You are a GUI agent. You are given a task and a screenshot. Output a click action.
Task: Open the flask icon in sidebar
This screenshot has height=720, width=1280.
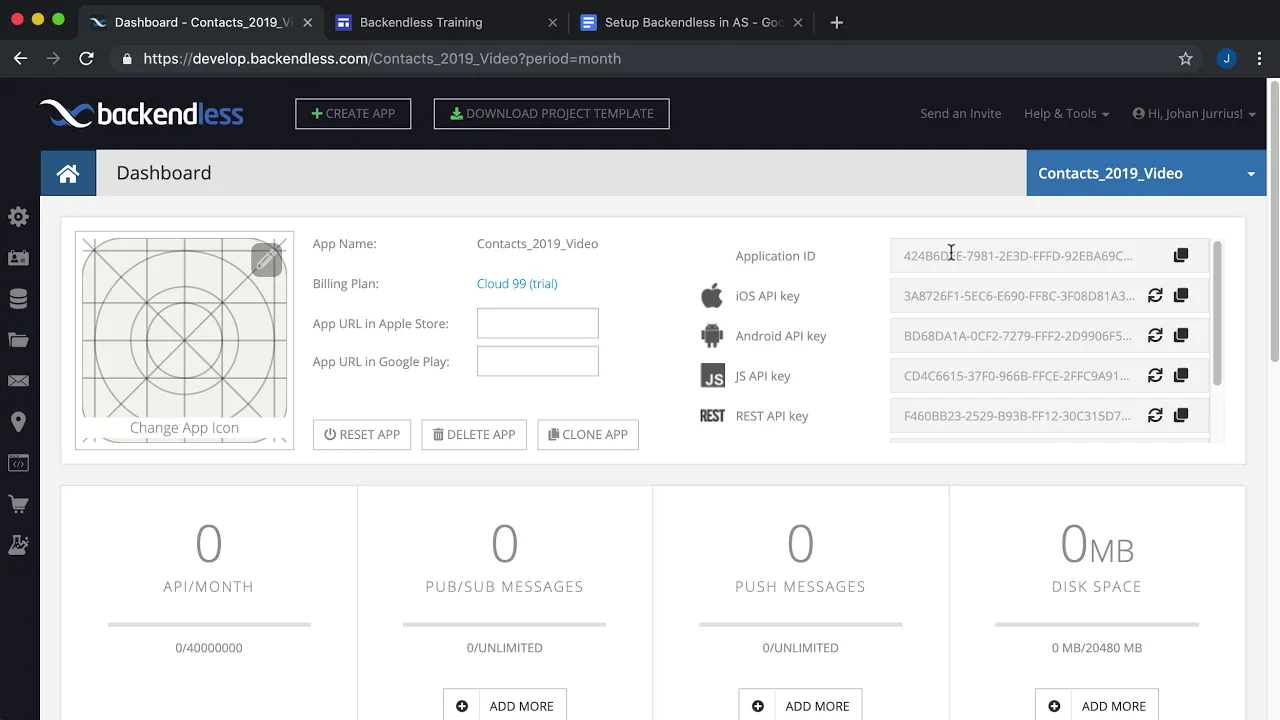click(18, 545)
